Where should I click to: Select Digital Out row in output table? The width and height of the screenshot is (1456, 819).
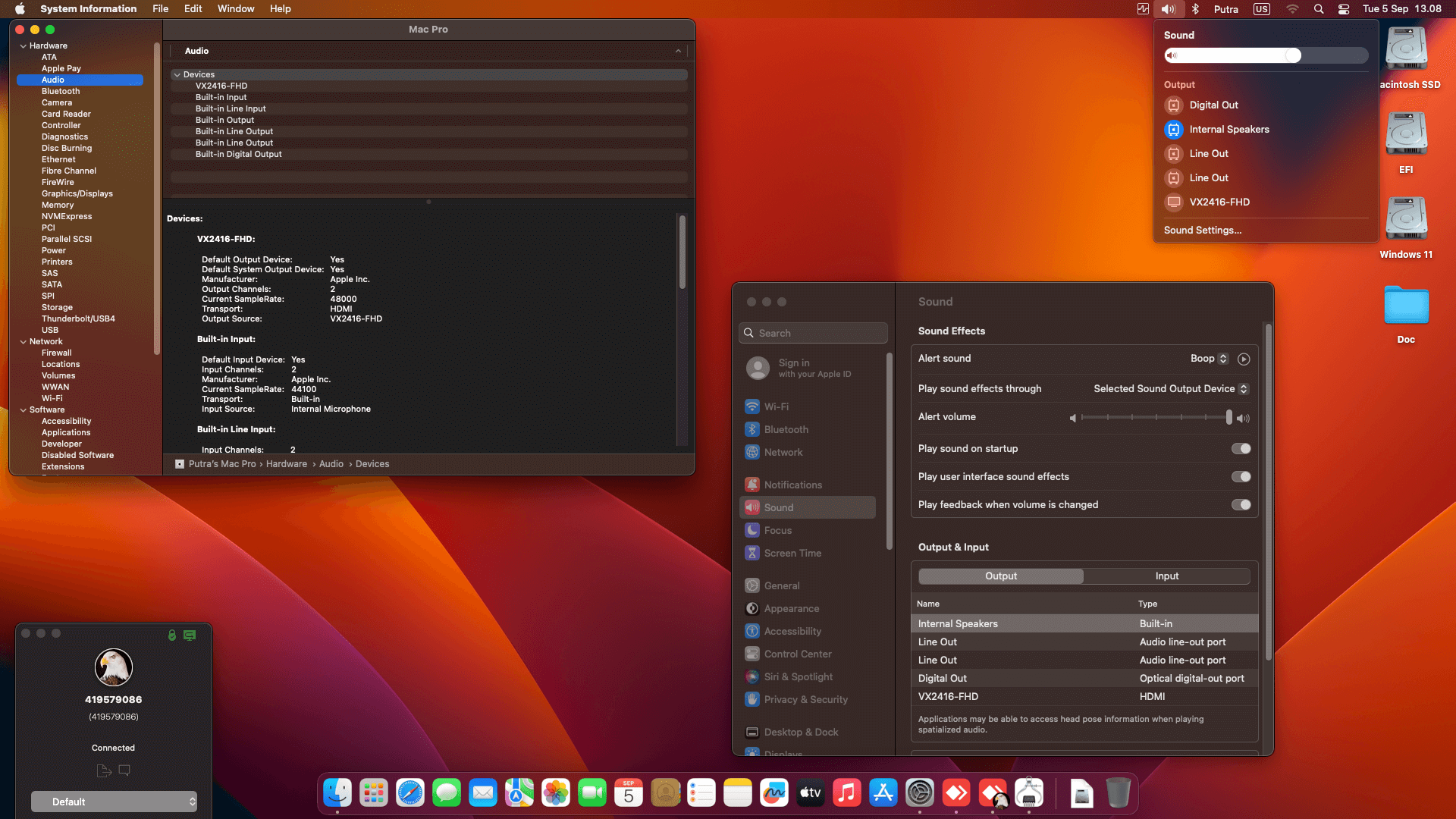1084,679
